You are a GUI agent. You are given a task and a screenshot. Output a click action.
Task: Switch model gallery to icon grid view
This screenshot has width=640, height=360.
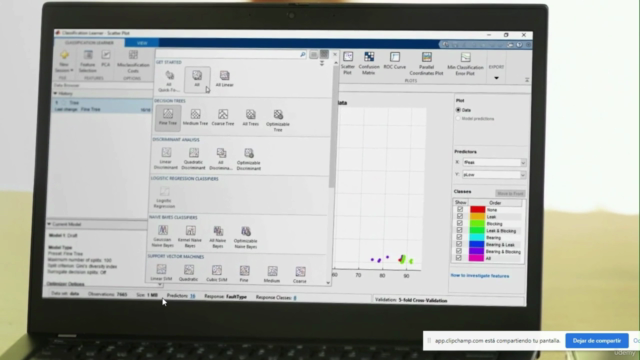point(324,54)
